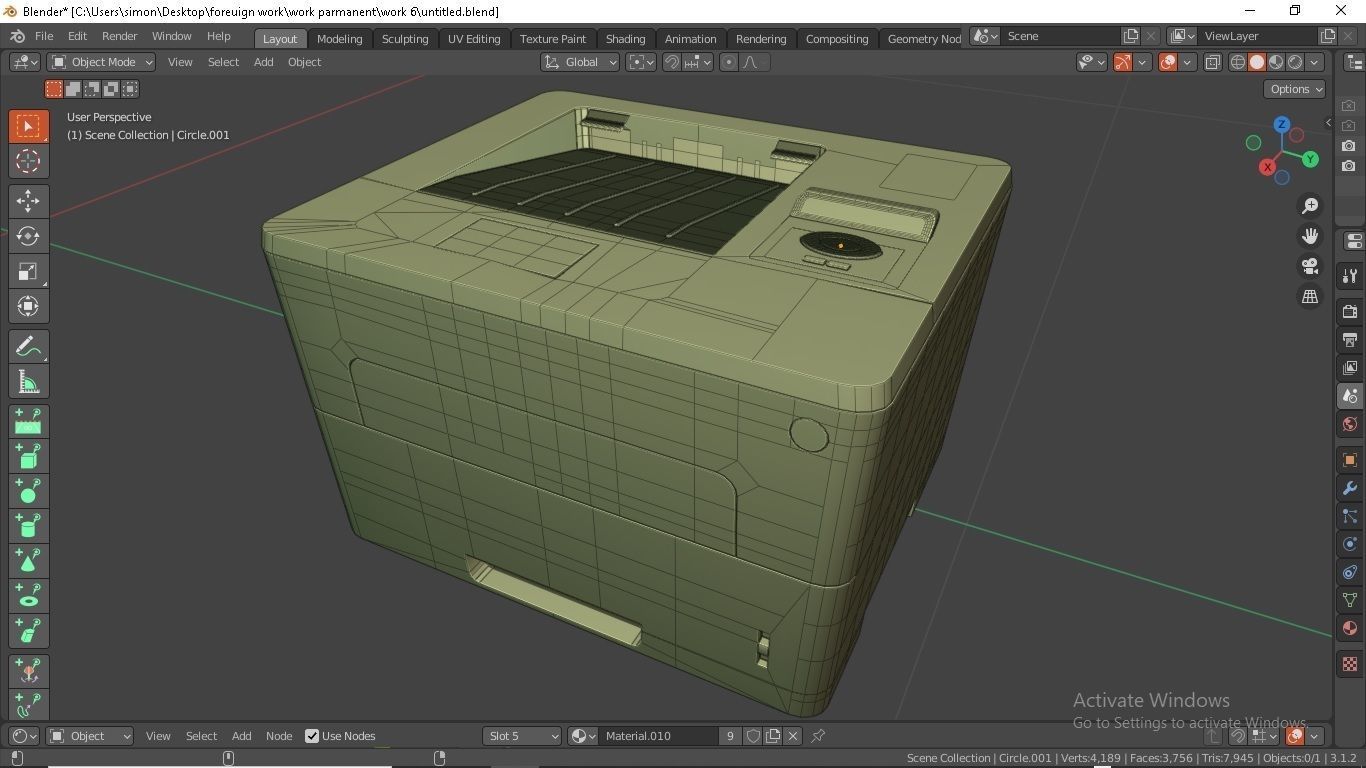Enable fake user shield for Material.010
1366x768 pixels.
pos(753,736)
